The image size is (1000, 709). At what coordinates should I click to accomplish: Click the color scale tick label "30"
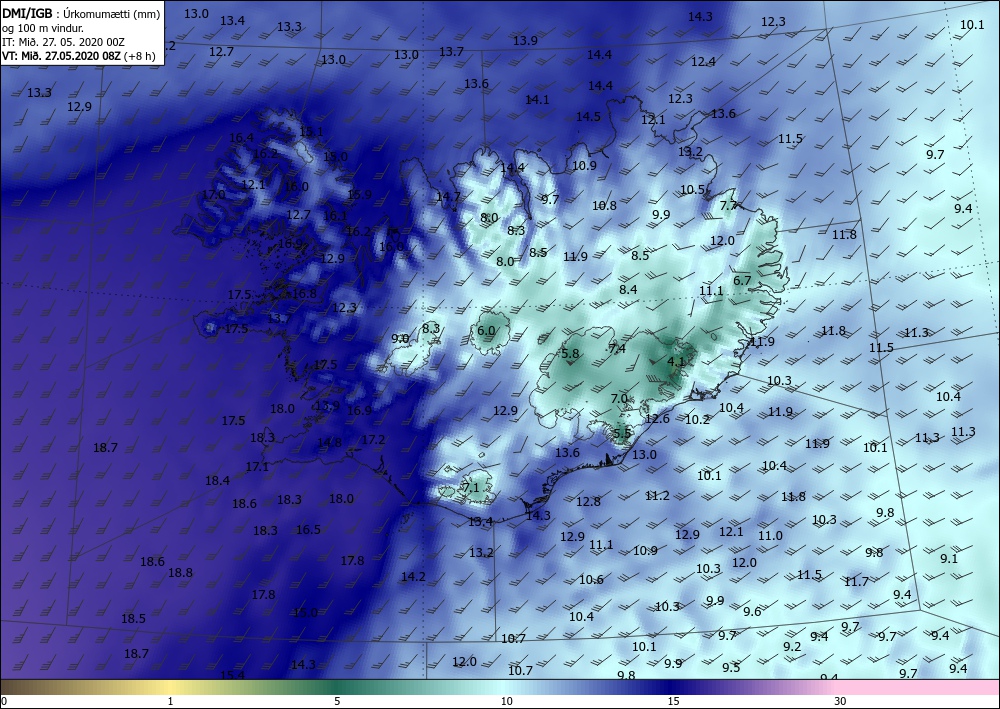841,702
